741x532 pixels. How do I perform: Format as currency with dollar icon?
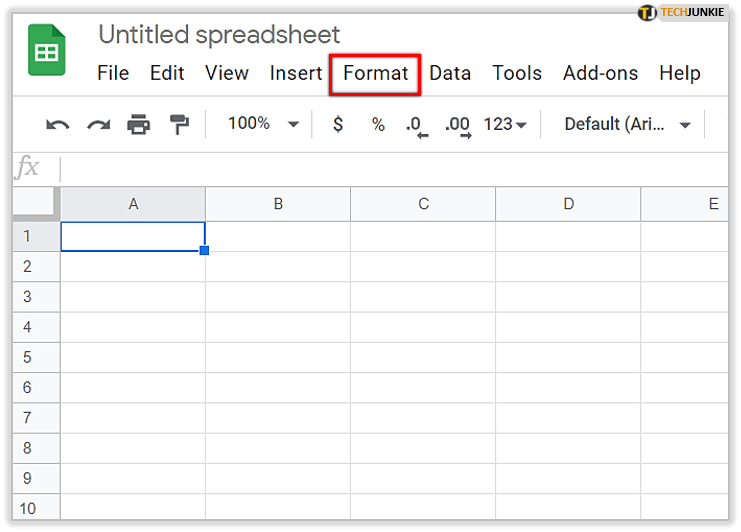pos(338,124)
